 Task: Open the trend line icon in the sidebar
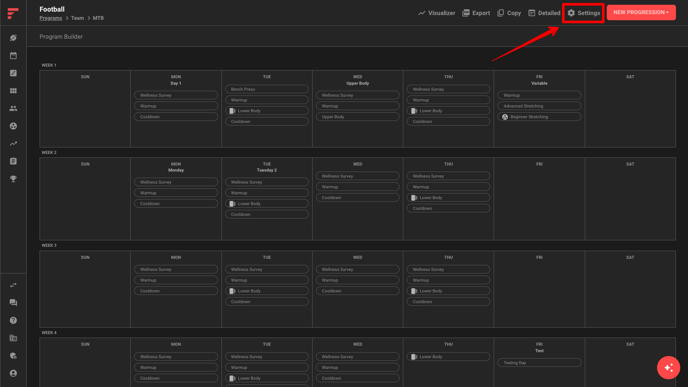[13, 143]
